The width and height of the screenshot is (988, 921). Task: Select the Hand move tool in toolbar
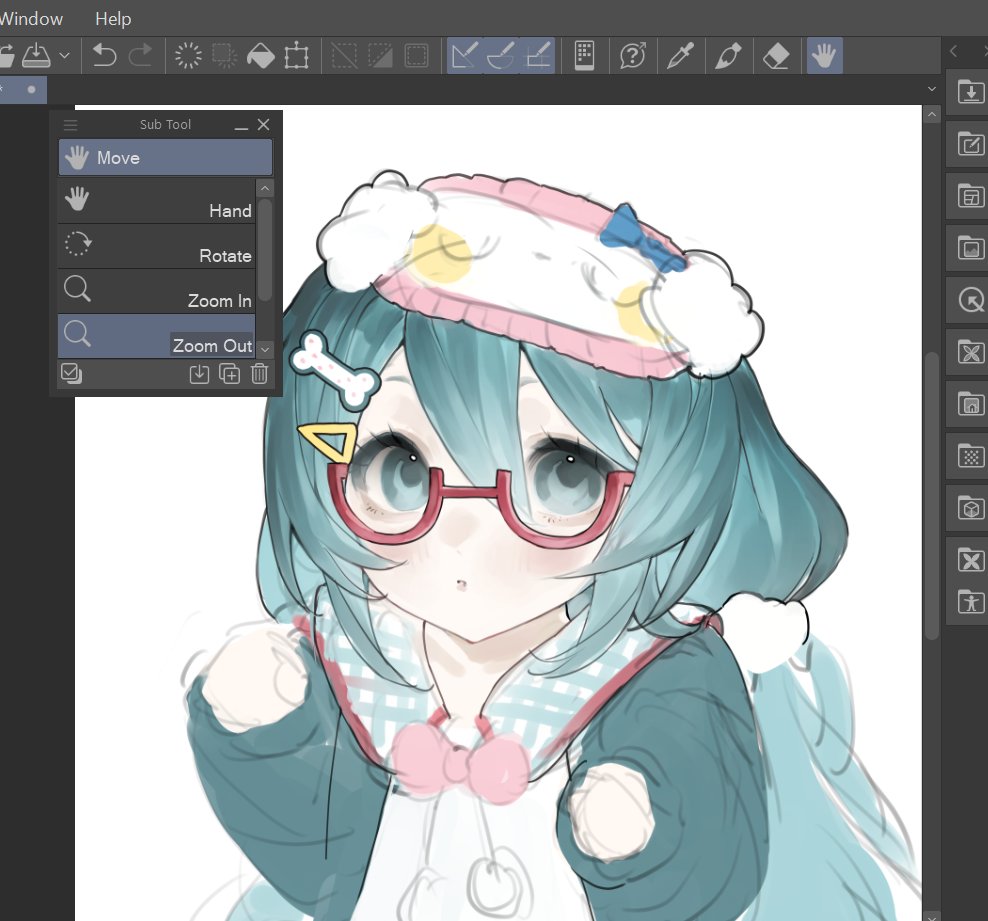[824, 55]
